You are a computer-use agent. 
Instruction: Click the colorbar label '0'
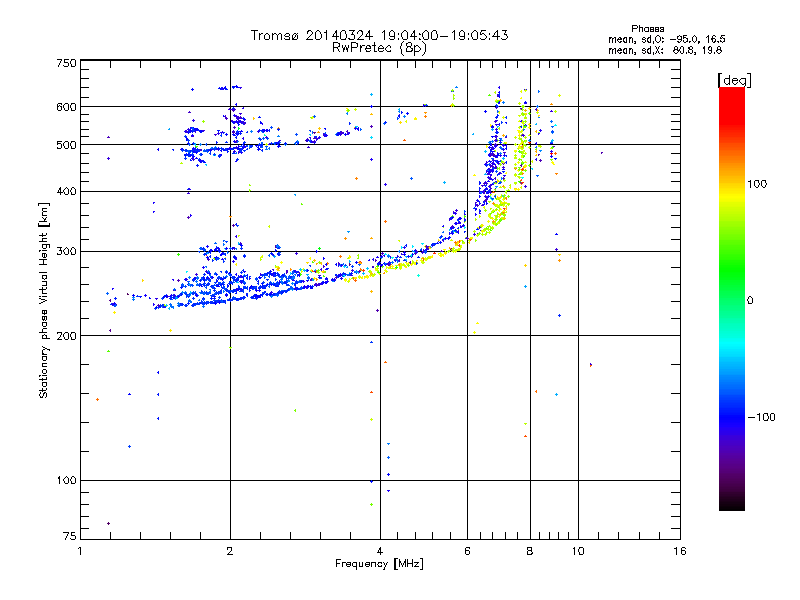click(750, 301)
